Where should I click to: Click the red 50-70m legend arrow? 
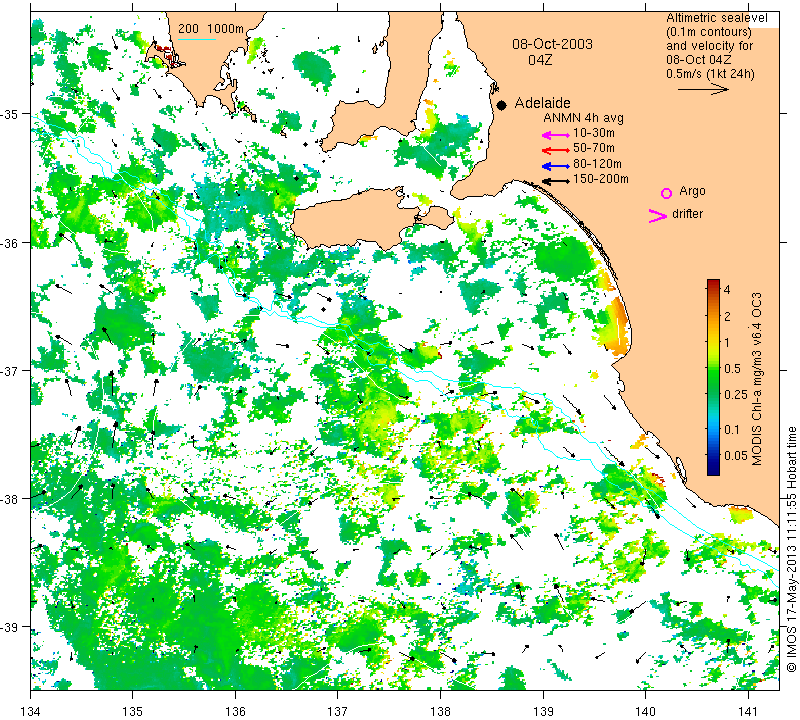click(556, 150)
